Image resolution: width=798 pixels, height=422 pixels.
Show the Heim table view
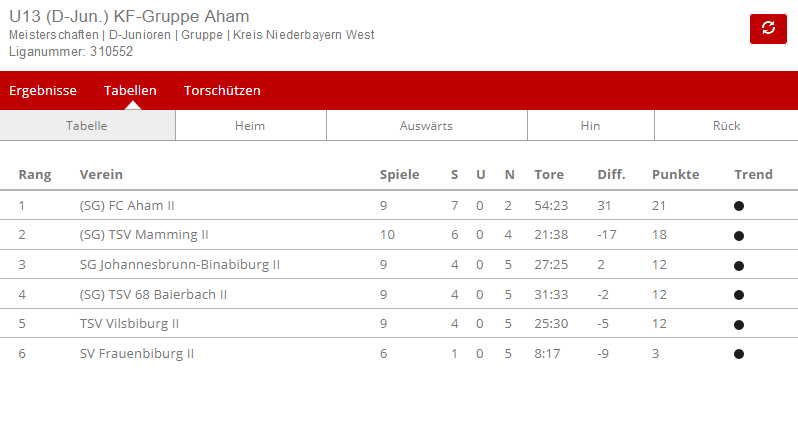click(250, 126)
